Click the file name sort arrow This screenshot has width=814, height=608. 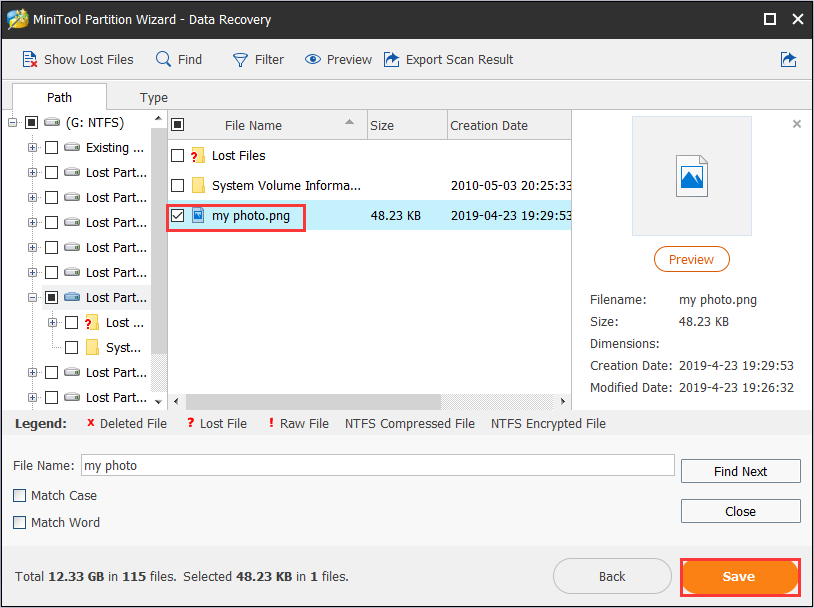point(349,122)
